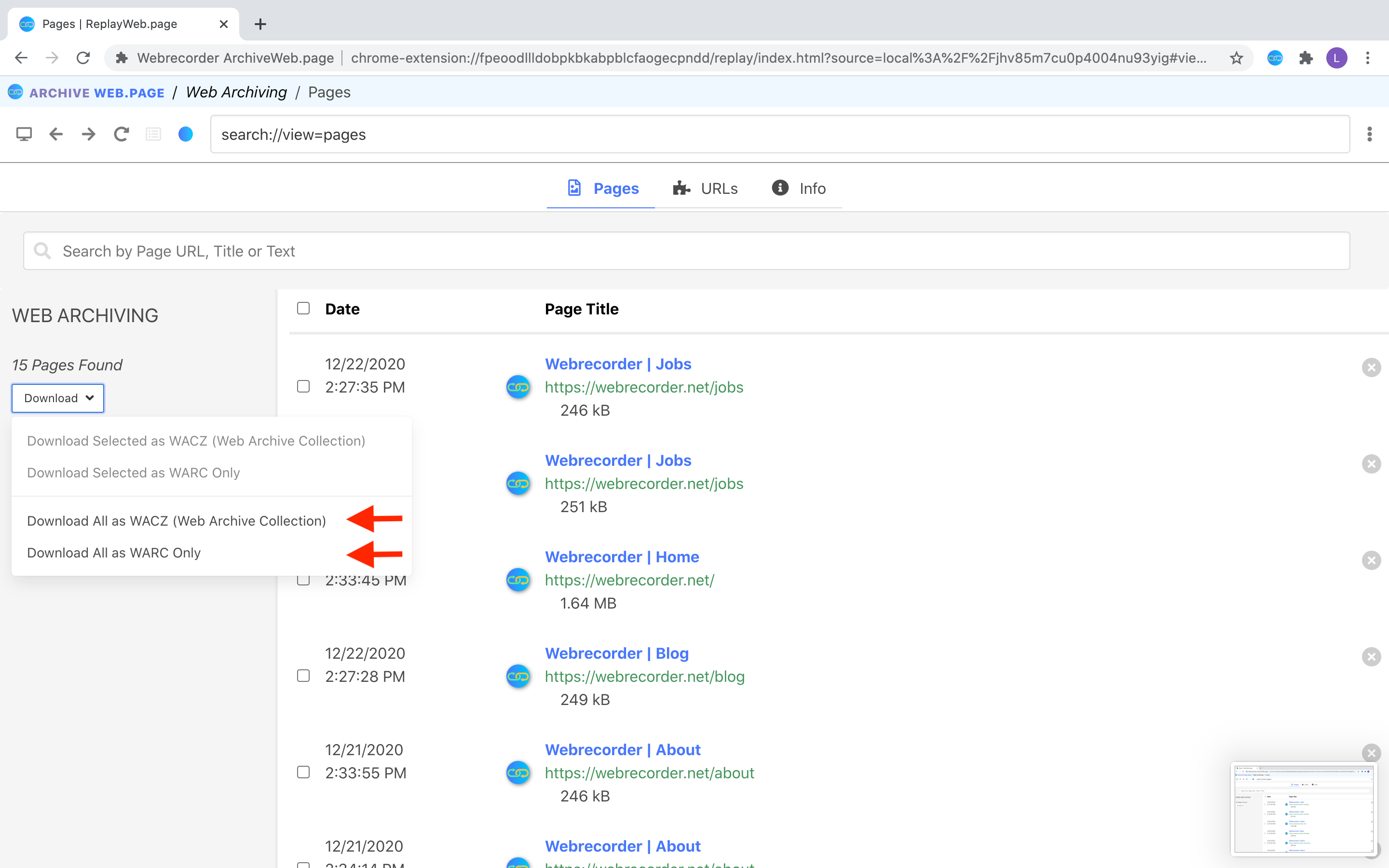Viewport: 1389px width, 868px height.
Task: Click favicon of Jobs 246 kB row
Action: point(517,387)
